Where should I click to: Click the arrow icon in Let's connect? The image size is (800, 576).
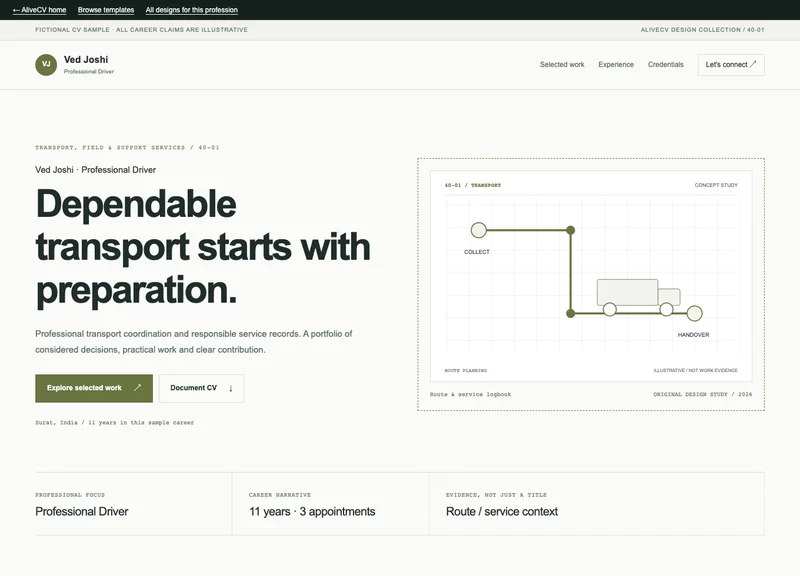pos(753,64)
